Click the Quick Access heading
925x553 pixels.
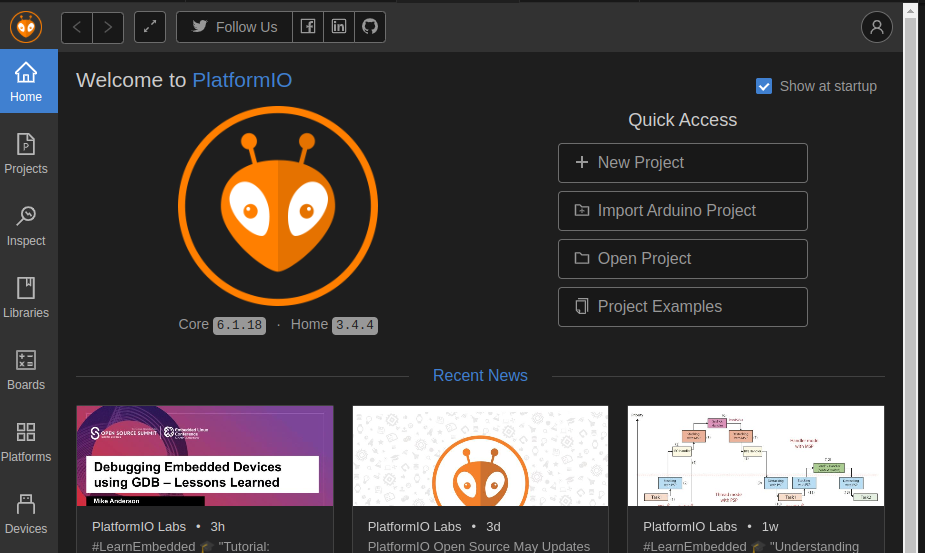coord(683,120)
